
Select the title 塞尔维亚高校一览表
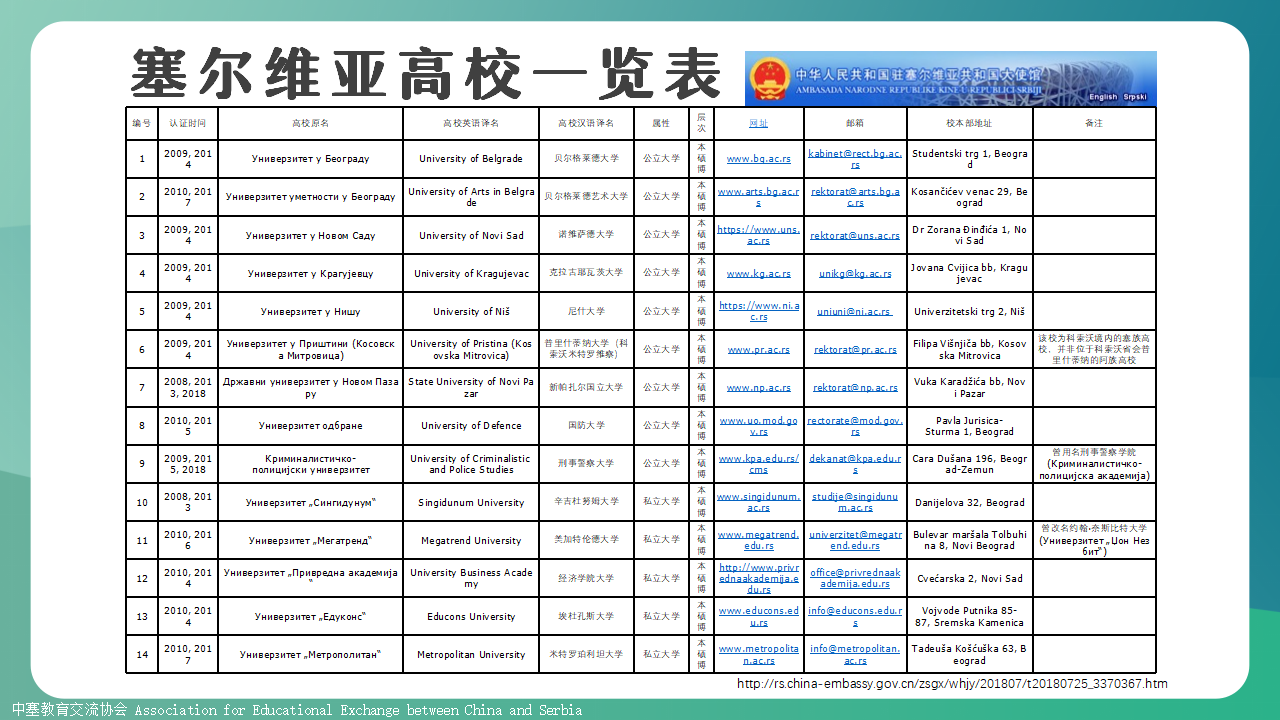point(426,73)
